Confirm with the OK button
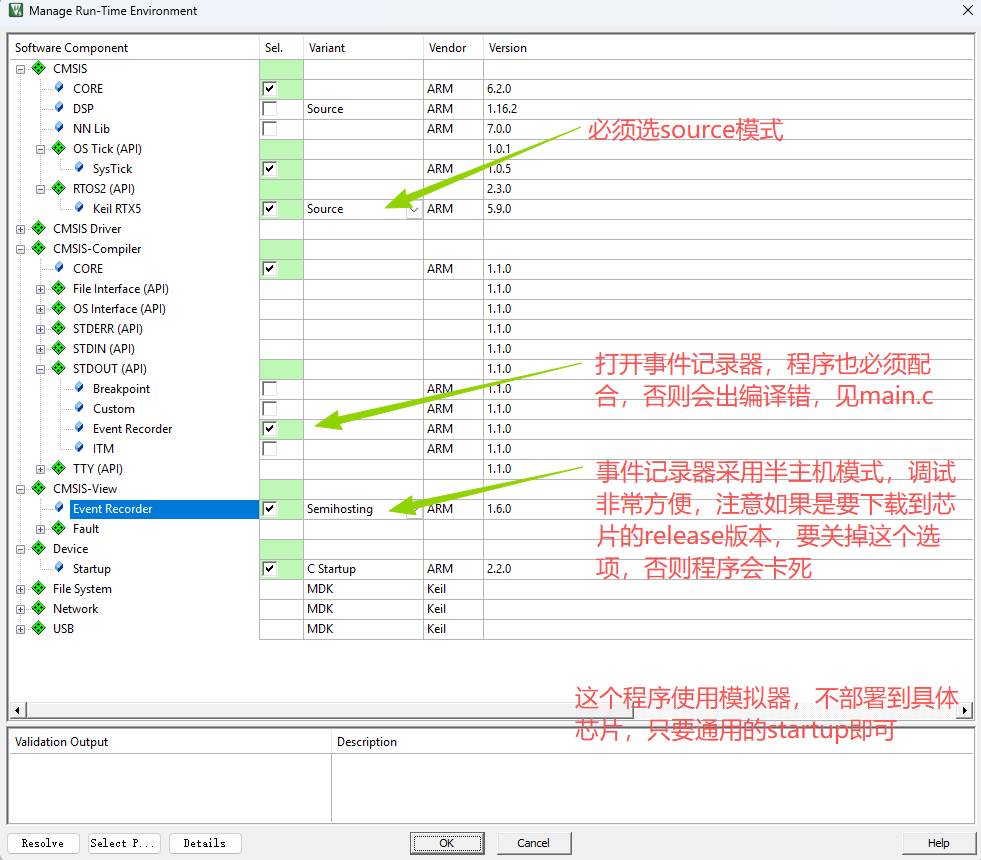Screen dimensions: 981x860 (x=447, y=843)
